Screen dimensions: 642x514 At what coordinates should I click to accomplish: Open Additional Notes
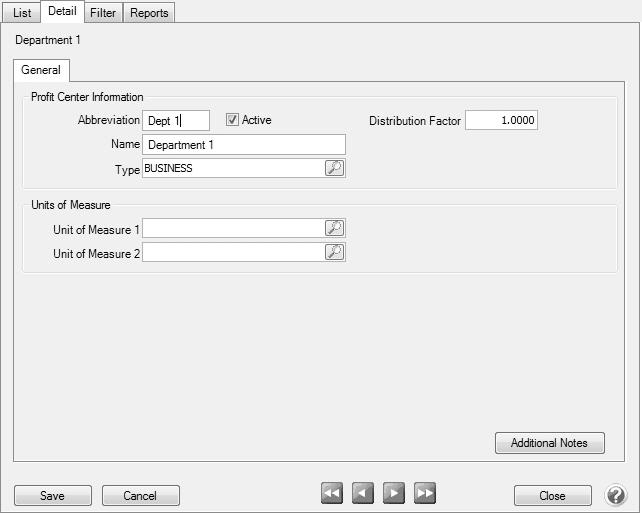(x=549, y=443)
